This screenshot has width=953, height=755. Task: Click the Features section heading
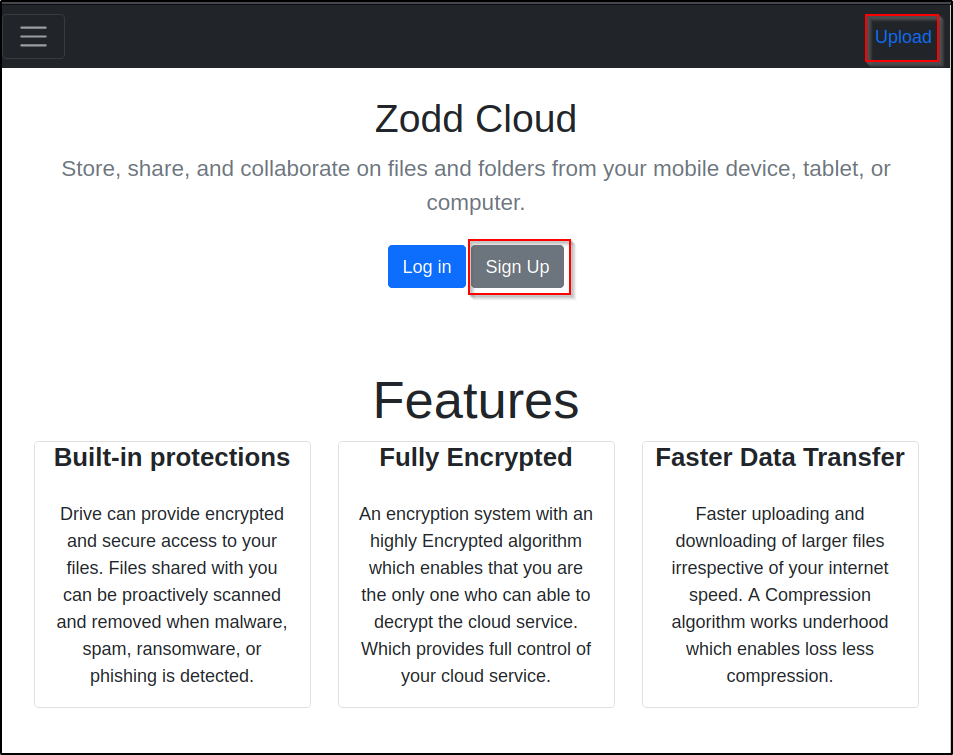pyautogui.click(x=476, y=401)
